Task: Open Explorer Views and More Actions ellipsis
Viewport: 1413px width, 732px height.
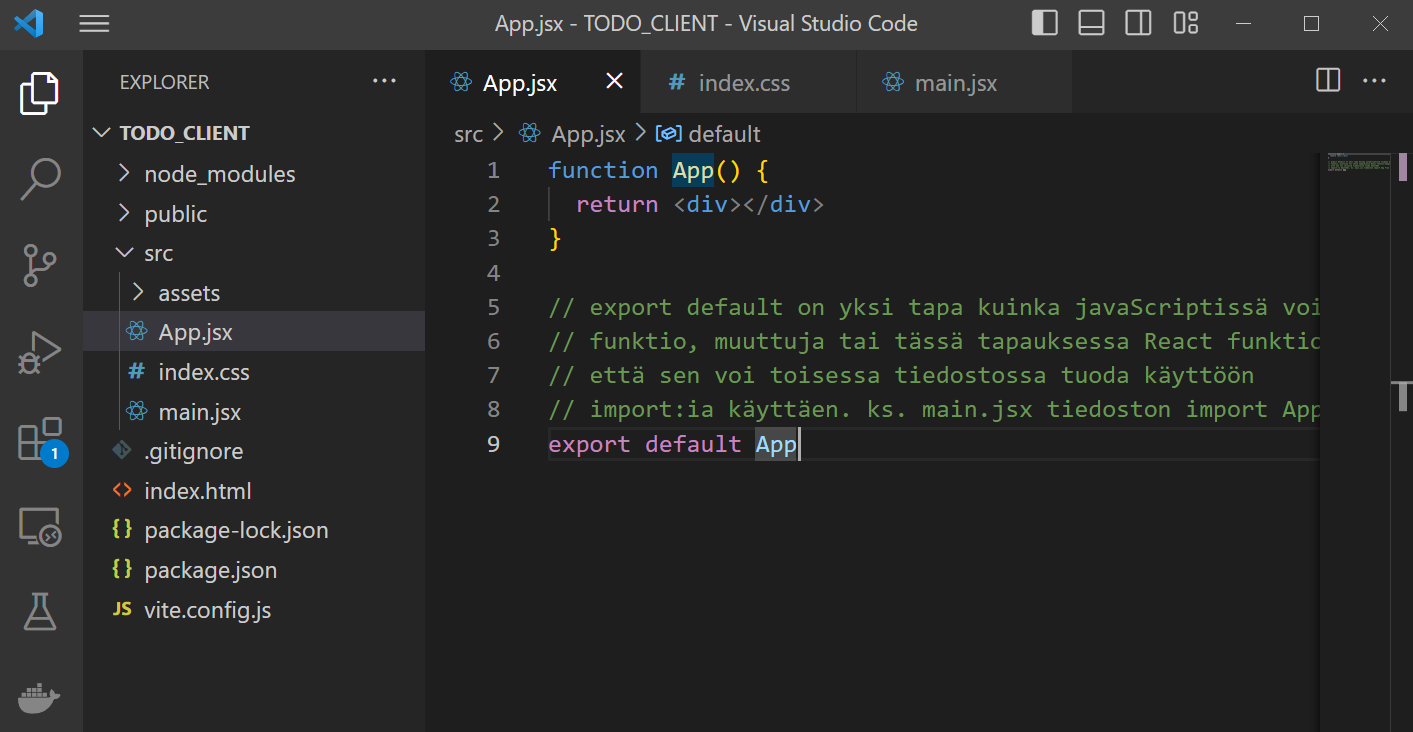Action: [x=385, y=81]
